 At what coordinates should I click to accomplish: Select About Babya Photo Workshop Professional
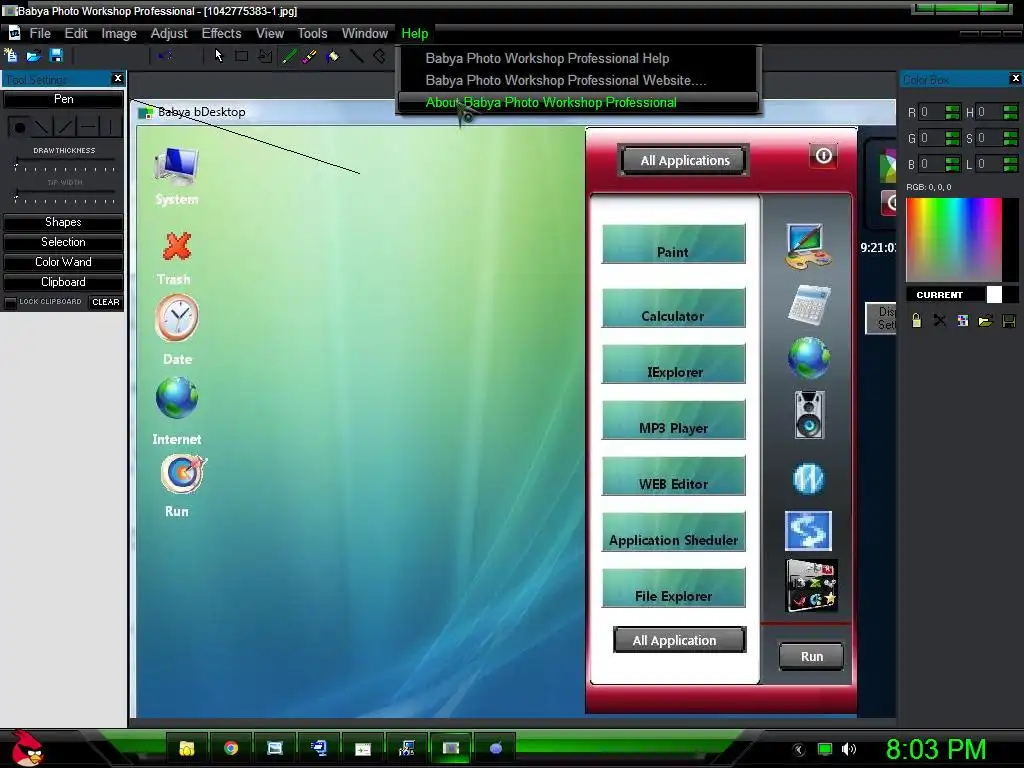click(579, 103)
